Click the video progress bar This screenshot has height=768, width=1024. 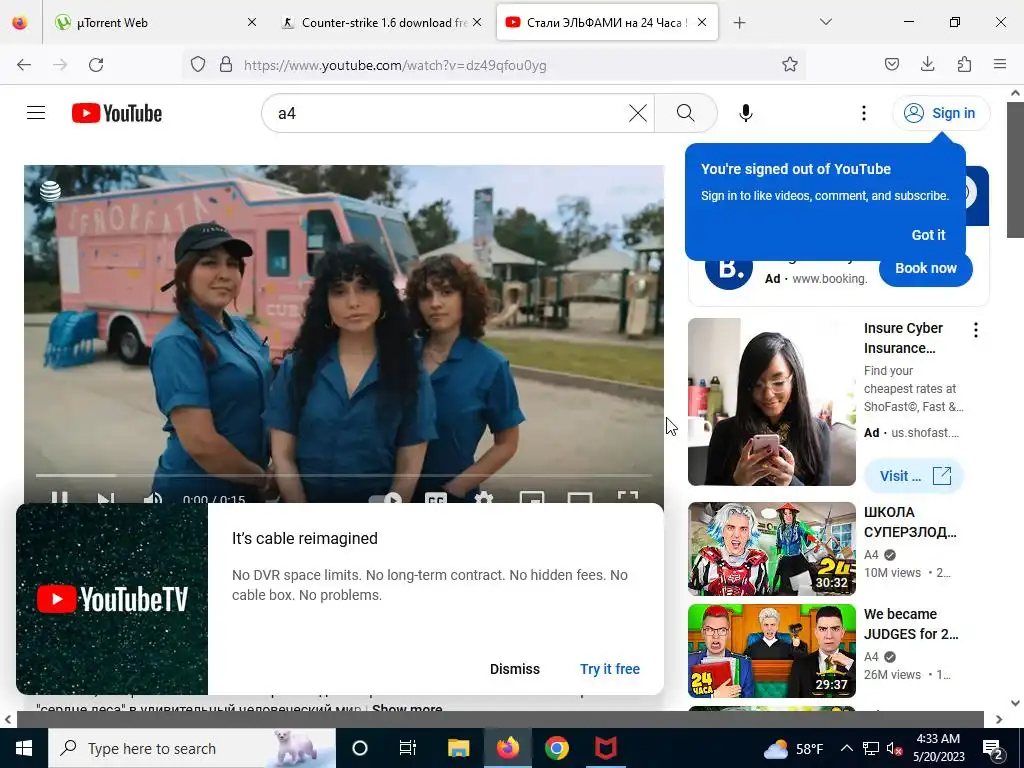[x=344, y=475]
